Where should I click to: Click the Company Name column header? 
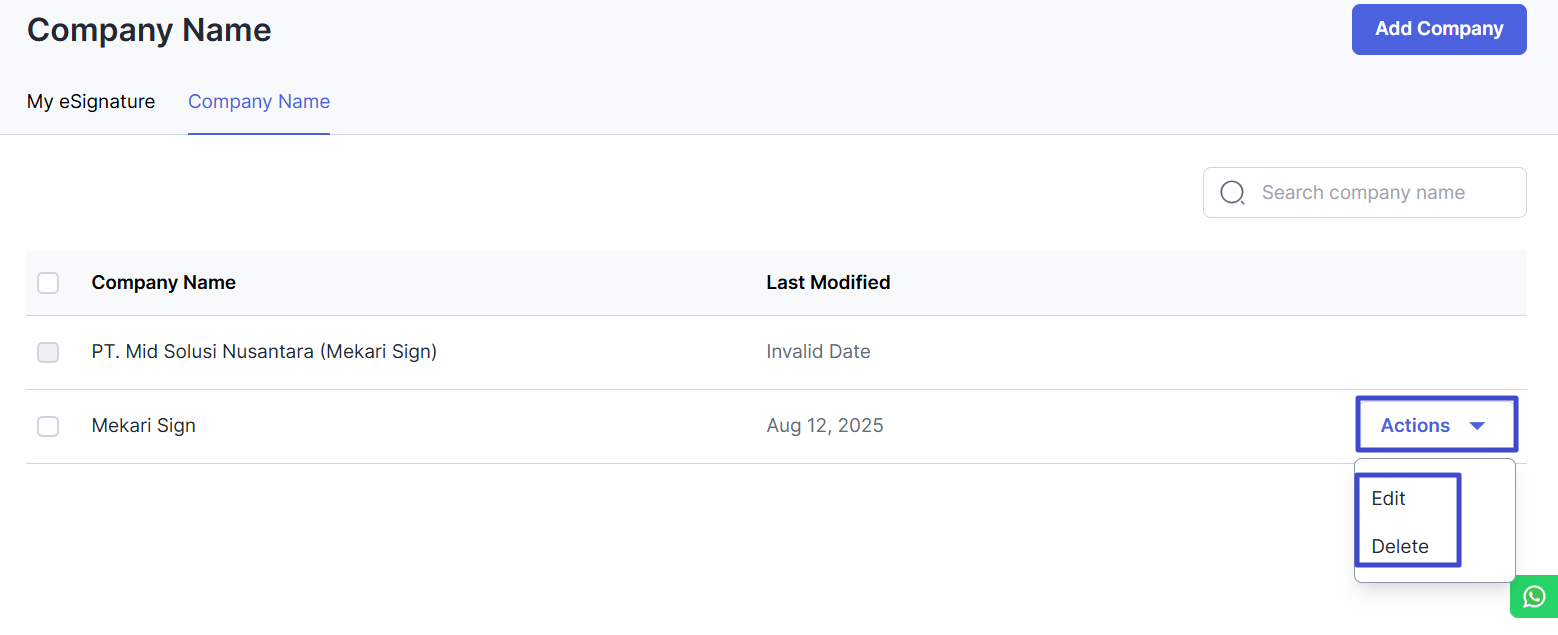click(164, 283)
